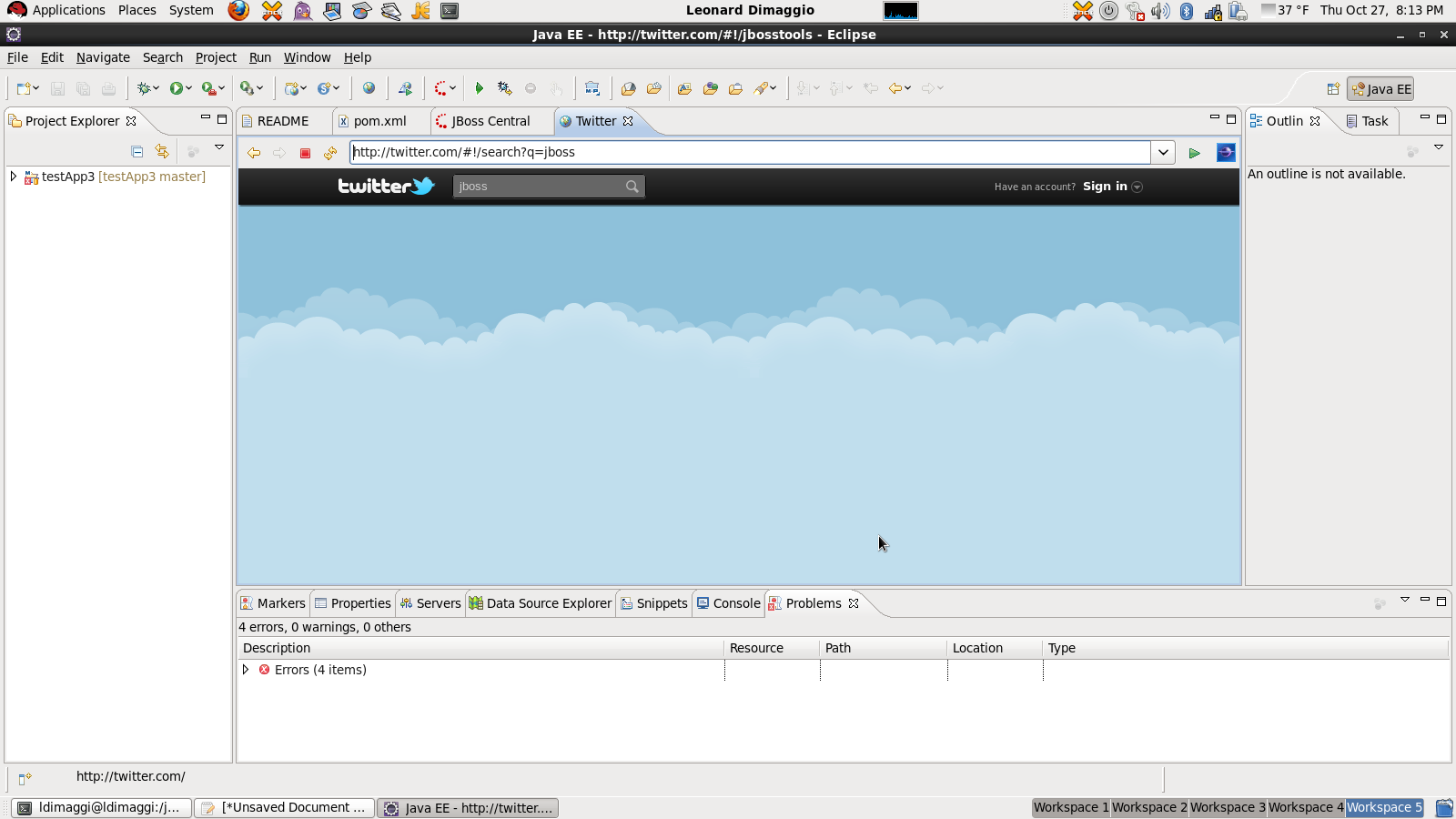Open the Snippets view tab

coord(654,603)
